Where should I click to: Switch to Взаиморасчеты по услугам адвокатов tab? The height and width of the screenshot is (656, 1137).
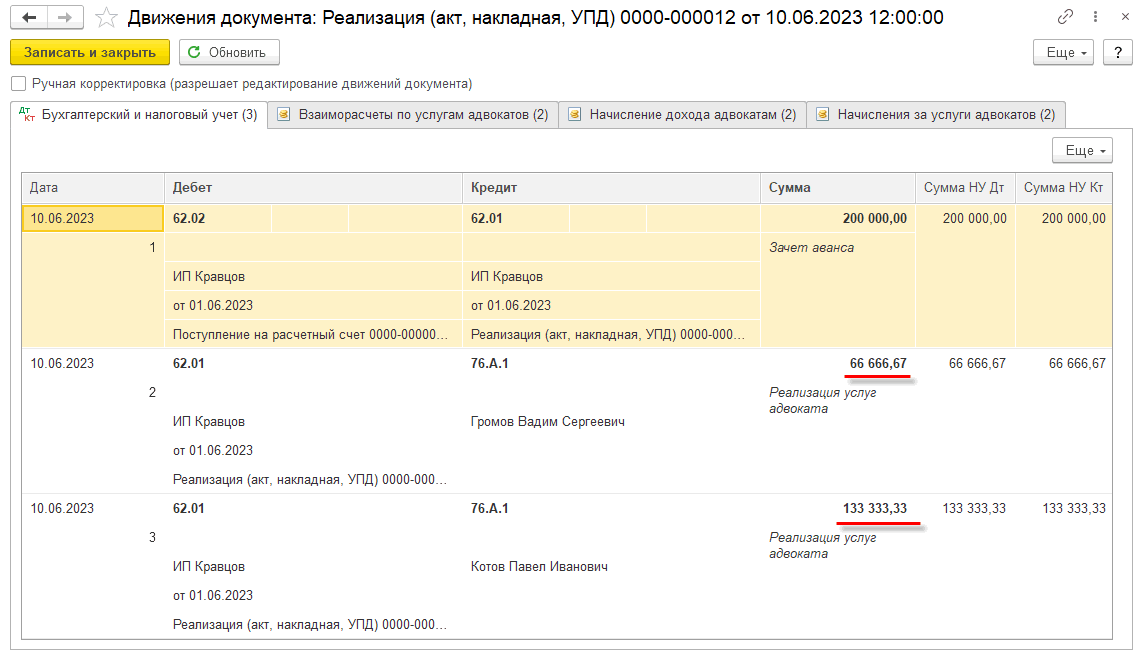[413, 115]
